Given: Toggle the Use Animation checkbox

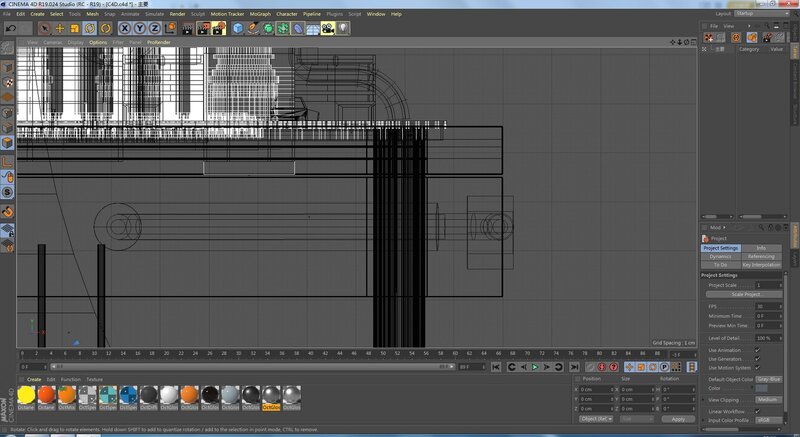Looking at the screenshot, I should [x=757, y=350].
